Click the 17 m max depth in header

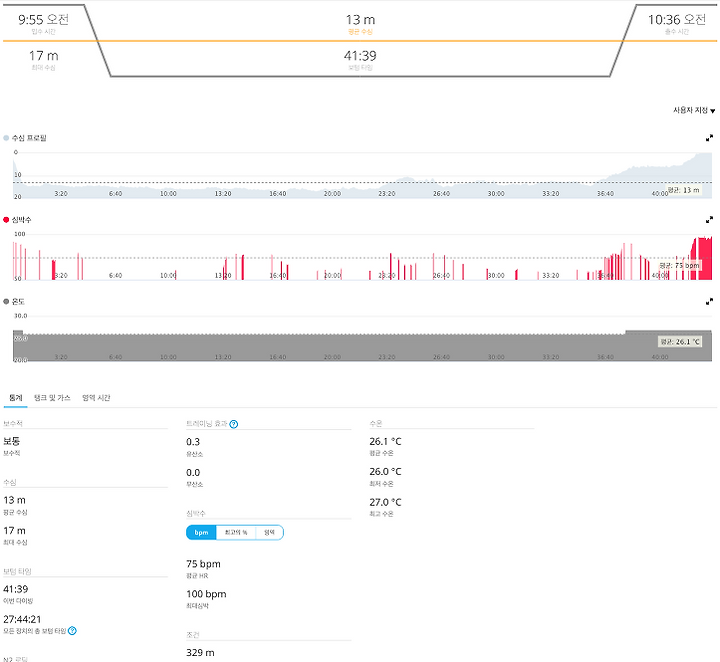pyautogui.click(x=44, y=56)
